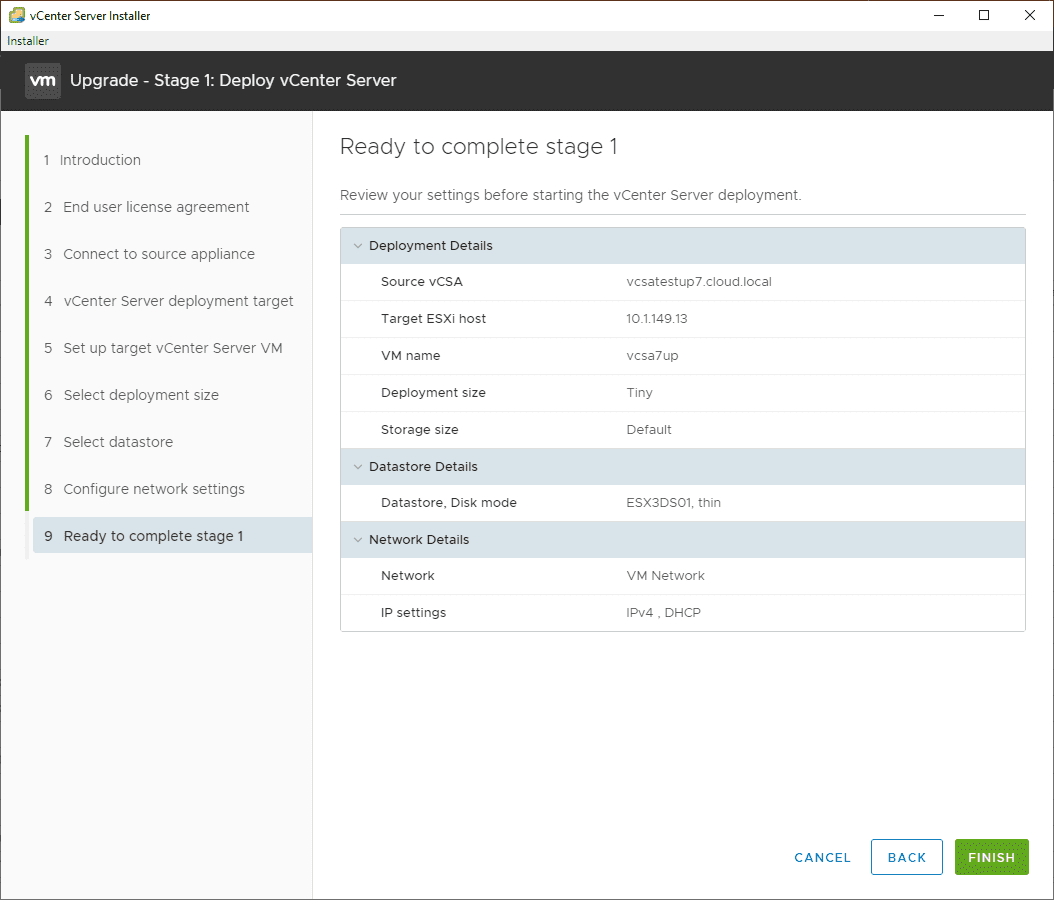1054x900 pixels.
Task: Click the VMware vm logo icon
Action: [x=43, y=81]
